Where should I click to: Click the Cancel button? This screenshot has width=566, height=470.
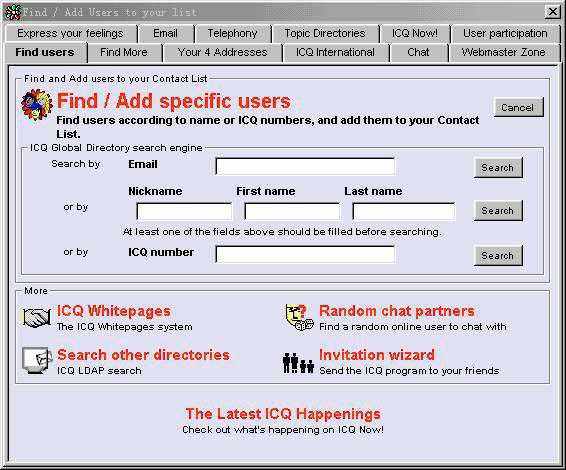click(x=518, y=107)
